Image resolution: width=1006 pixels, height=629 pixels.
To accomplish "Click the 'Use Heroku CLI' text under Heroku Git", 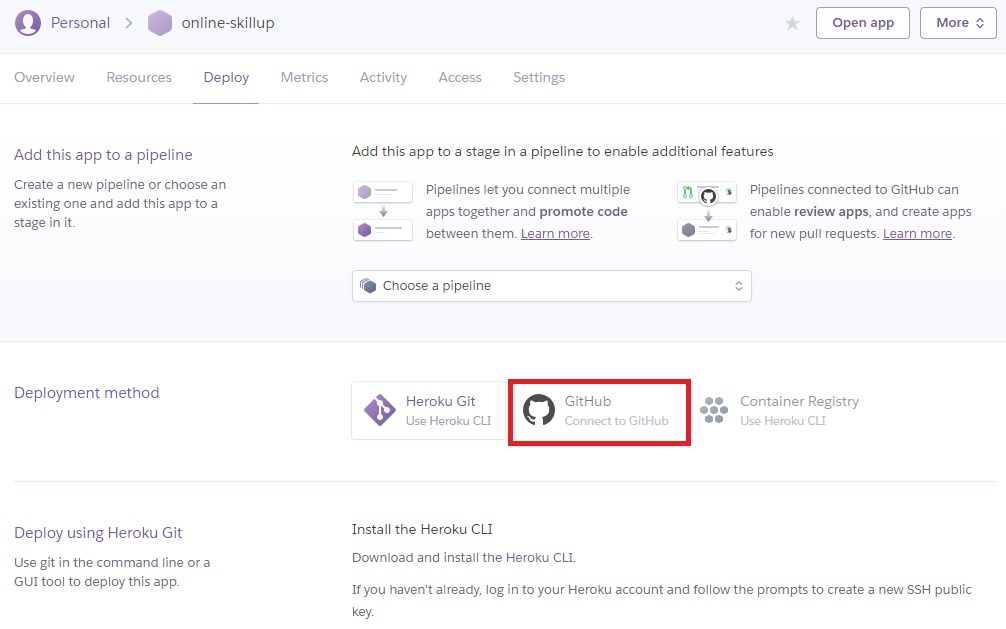I will click(x=448, y=421).
